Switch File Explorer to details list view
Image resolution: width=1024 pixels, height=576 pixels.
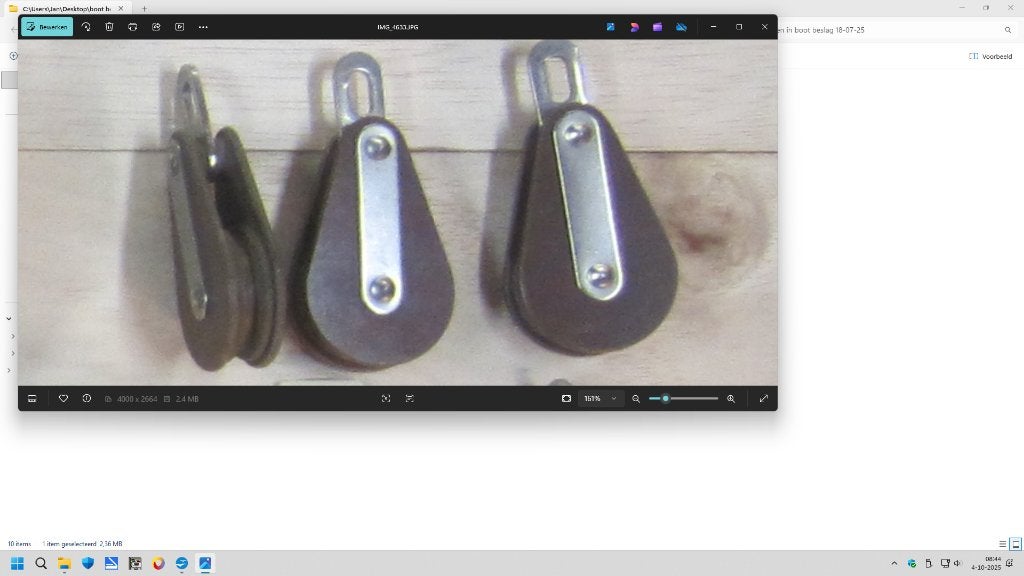1002,543
